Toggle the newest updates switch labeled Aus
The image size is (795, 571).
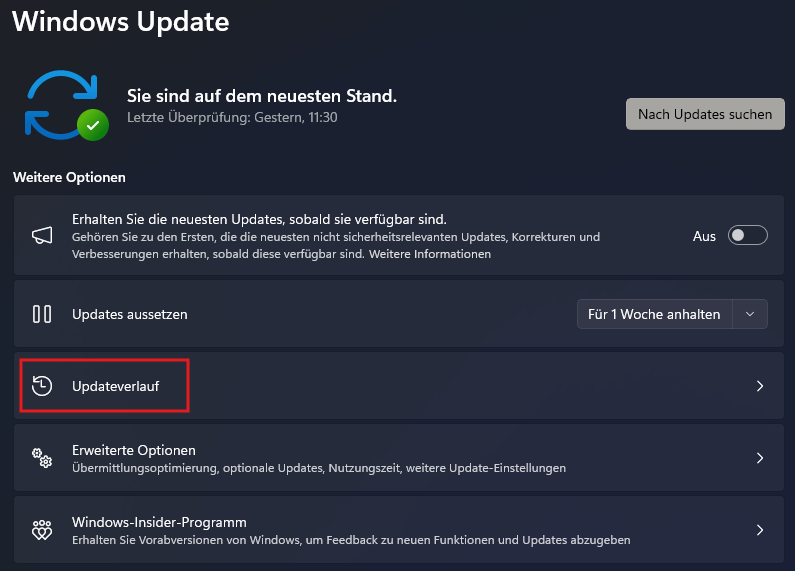747,235
